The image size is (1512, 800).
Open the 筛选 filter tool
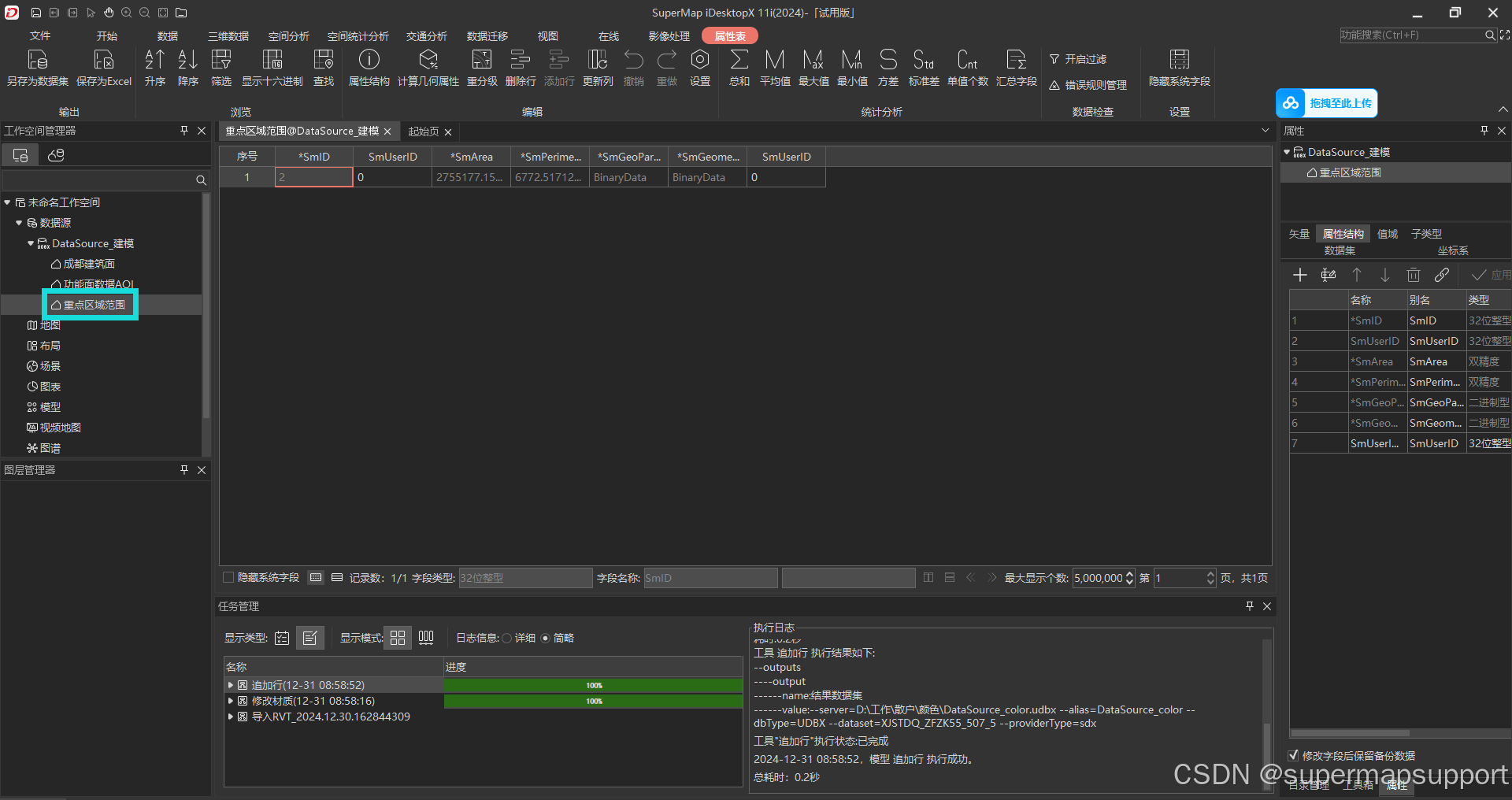[221, 60]
